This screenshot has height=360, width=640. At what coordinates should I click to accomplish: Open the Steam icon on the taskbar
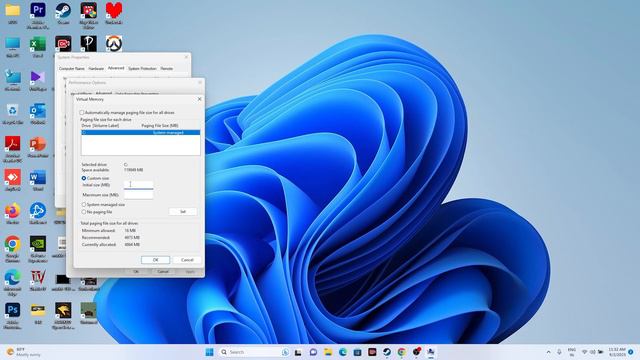[387, 352]
